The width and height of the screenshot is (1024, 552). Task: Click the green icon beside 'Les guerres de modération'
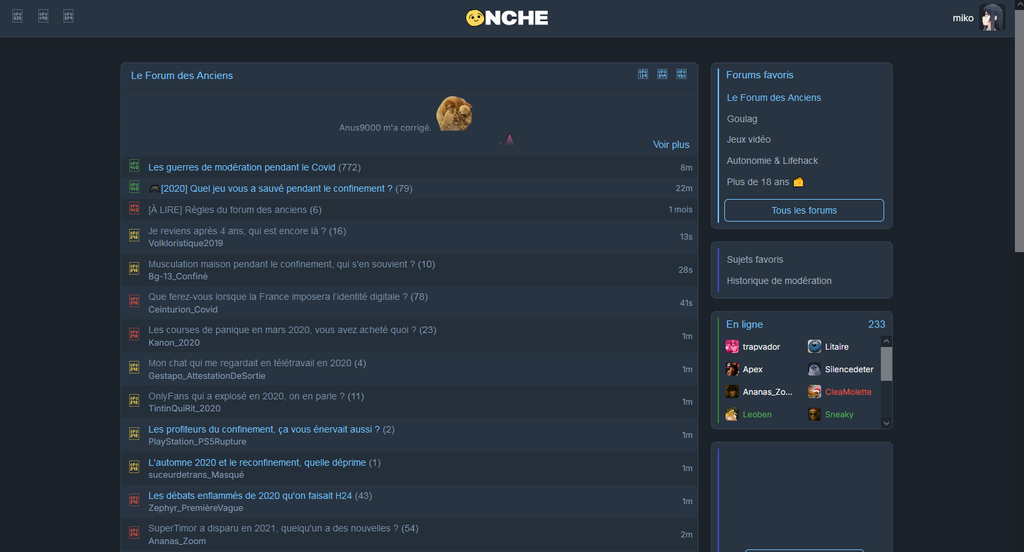click(x=134, y=167)
